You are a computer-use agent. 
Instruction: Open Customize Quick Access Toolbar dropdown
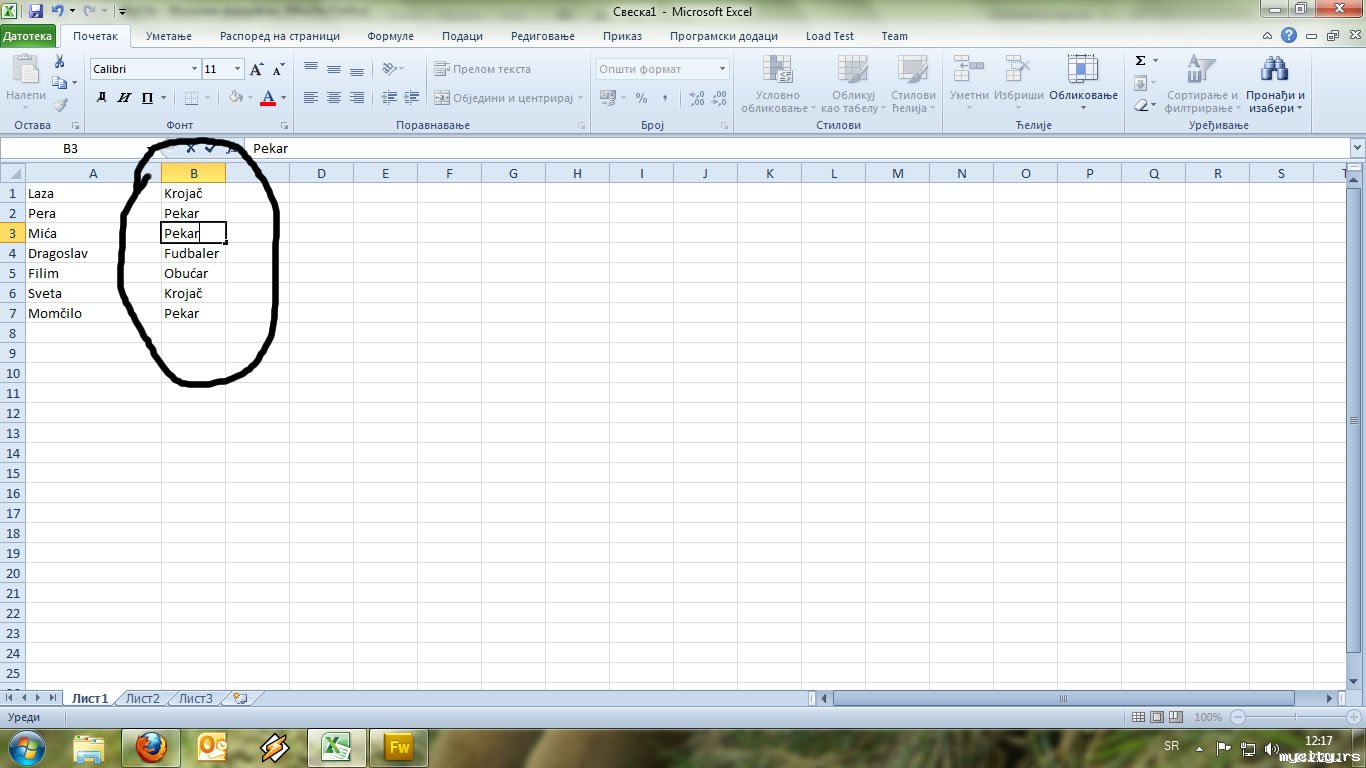(x=121, y=12)
